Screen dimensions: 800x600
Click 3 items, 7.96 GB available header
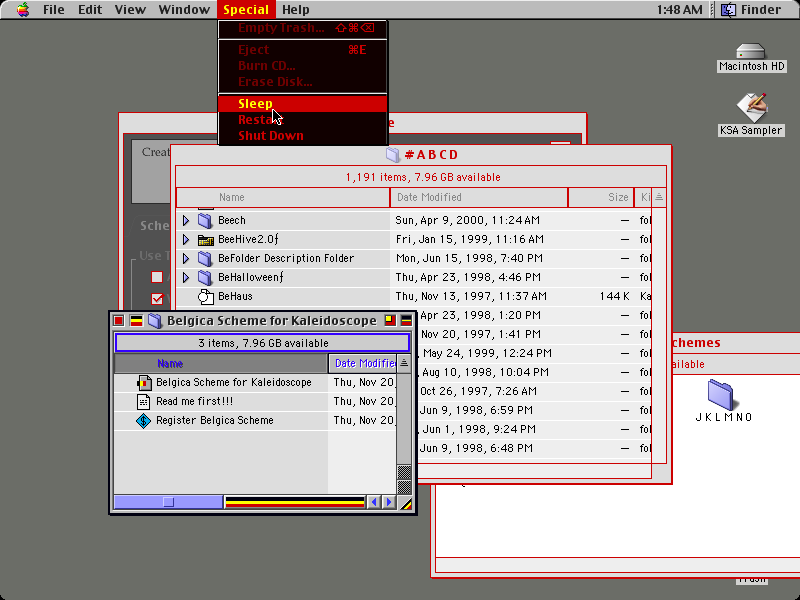[x=263, y=343]
